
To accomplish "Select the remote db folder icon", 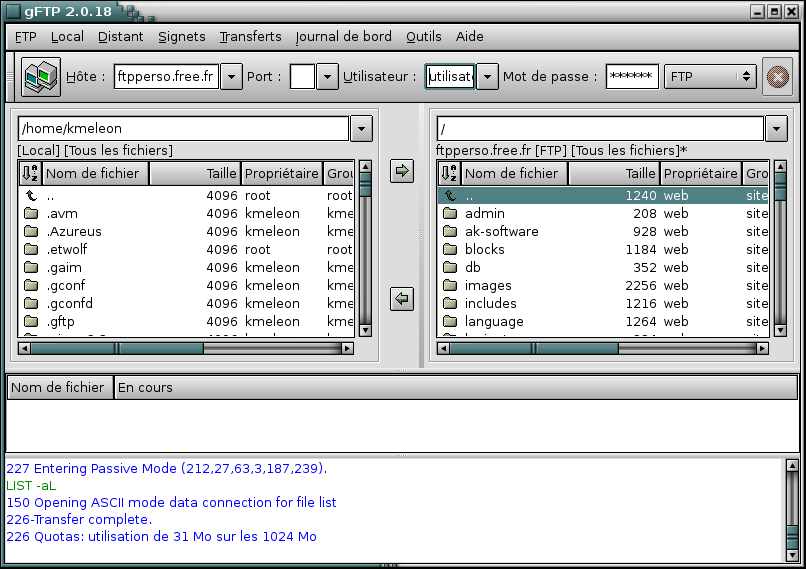I will (450, 267).
